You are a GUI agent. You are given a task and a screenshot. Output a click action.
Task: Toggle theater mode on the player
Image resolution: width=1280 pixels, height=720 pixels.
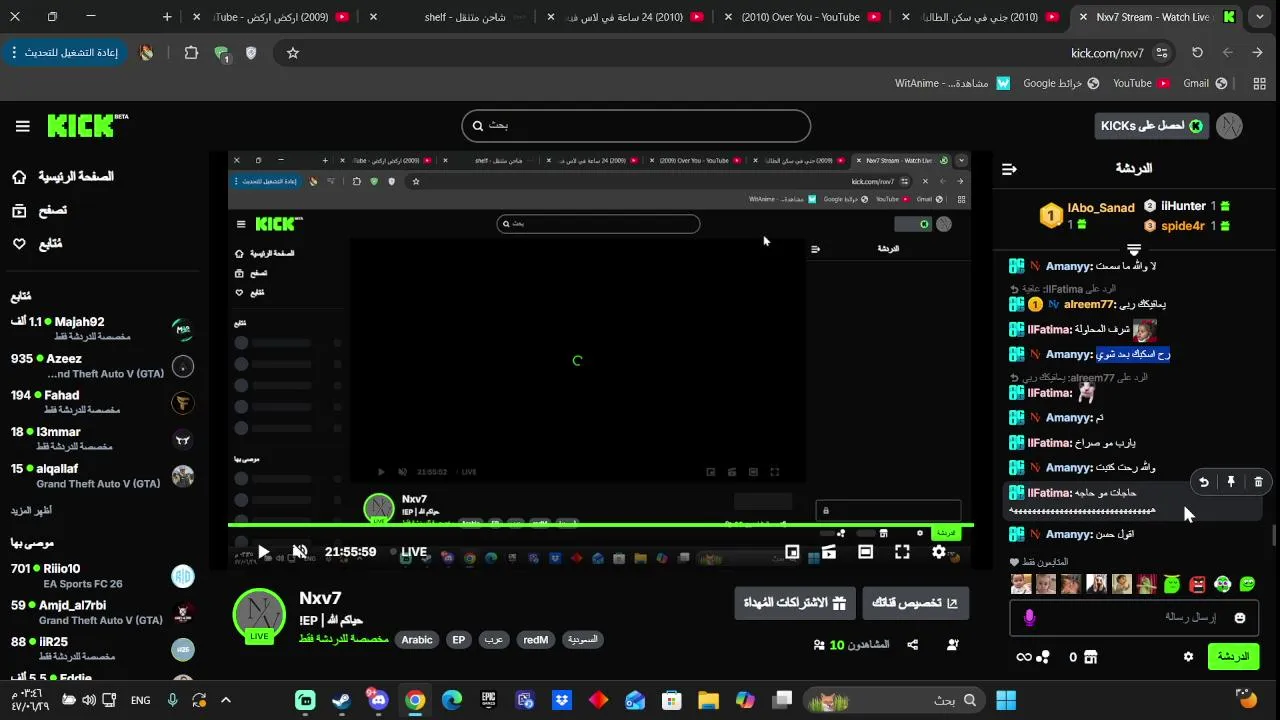click(866, 552)
